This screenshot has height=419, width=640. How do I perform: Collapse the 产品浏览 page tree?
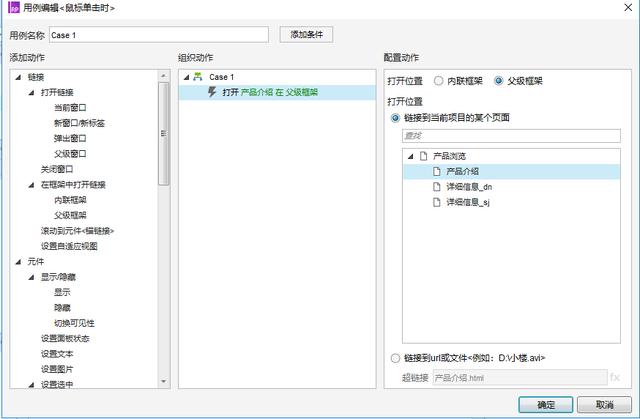coord(411,156)
